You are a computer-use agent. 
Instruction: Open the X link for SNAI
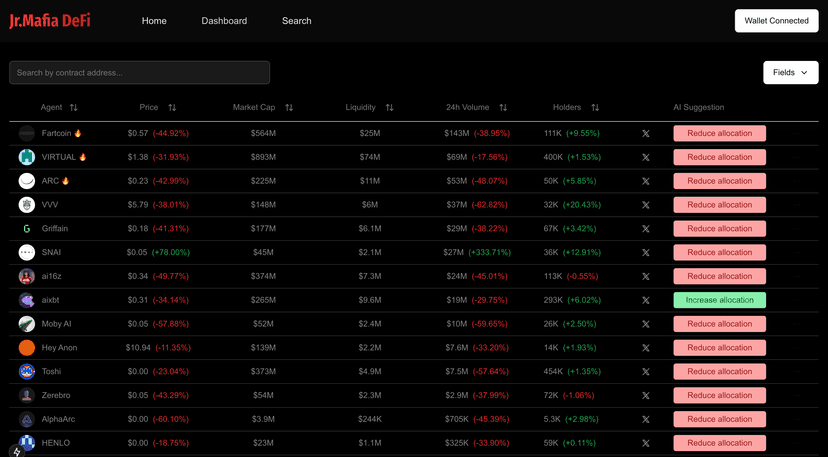coord(645,253)
